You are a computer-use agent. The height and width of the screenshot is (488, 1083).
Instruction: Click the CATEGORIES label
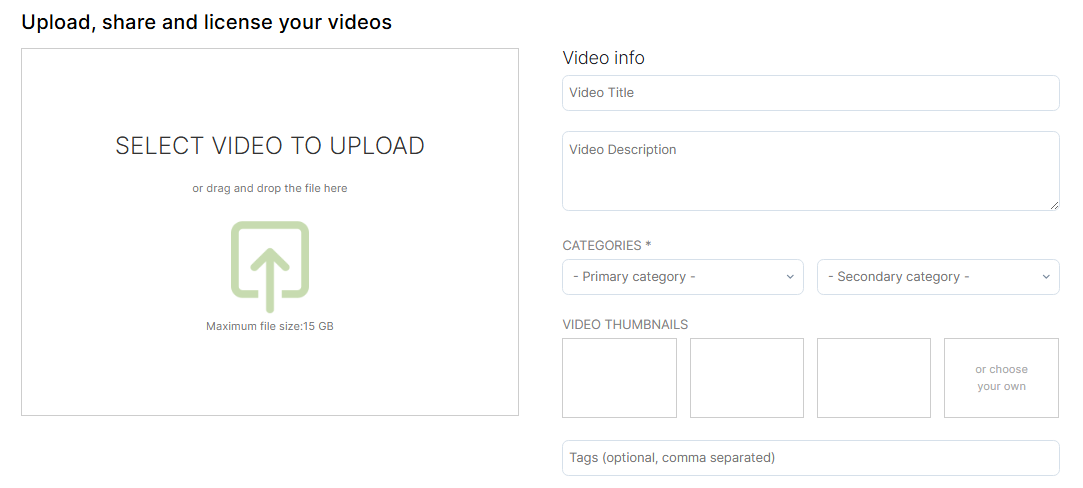pos(606,246)
